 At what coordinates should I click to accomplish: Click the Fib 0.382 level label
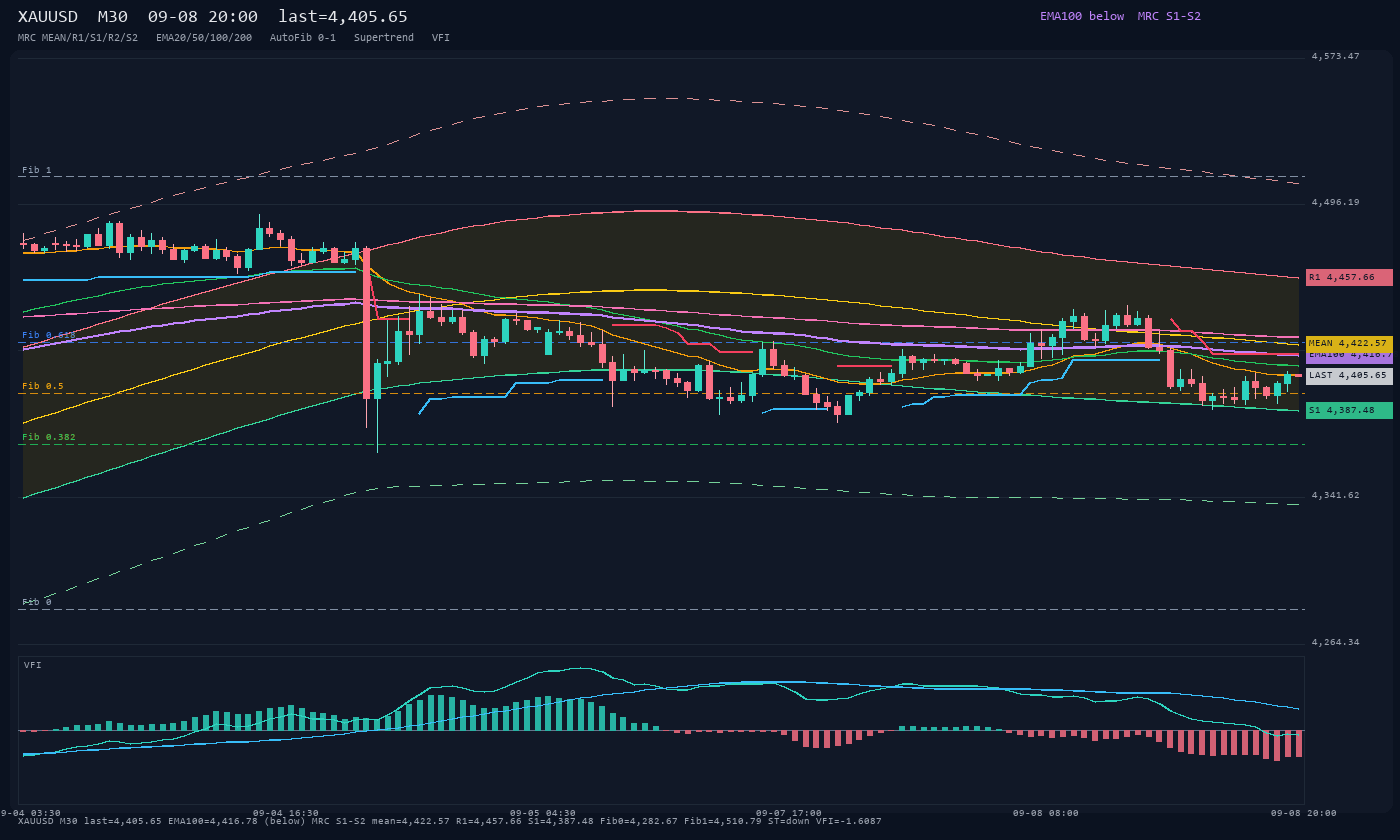coord(49,437)
